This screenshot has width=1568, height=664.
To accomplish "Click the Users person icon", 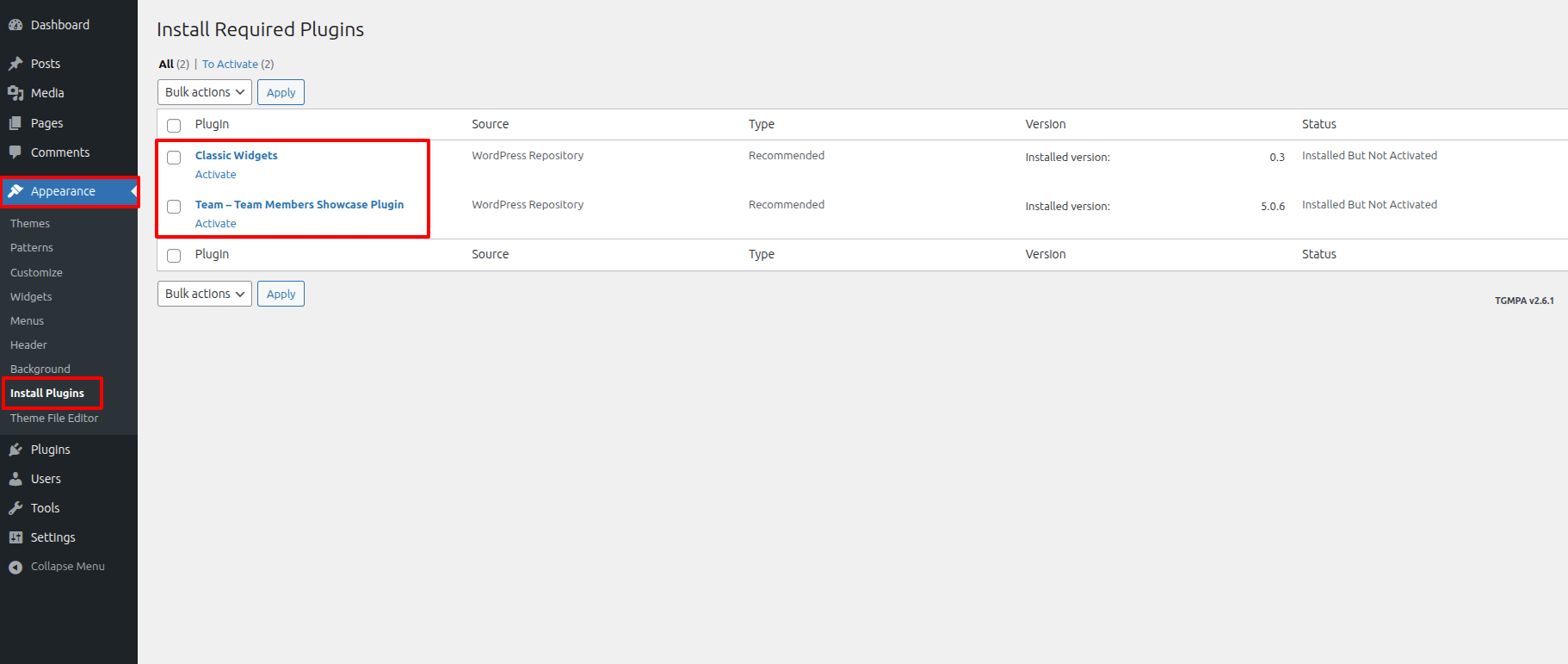I will [15, 479].
